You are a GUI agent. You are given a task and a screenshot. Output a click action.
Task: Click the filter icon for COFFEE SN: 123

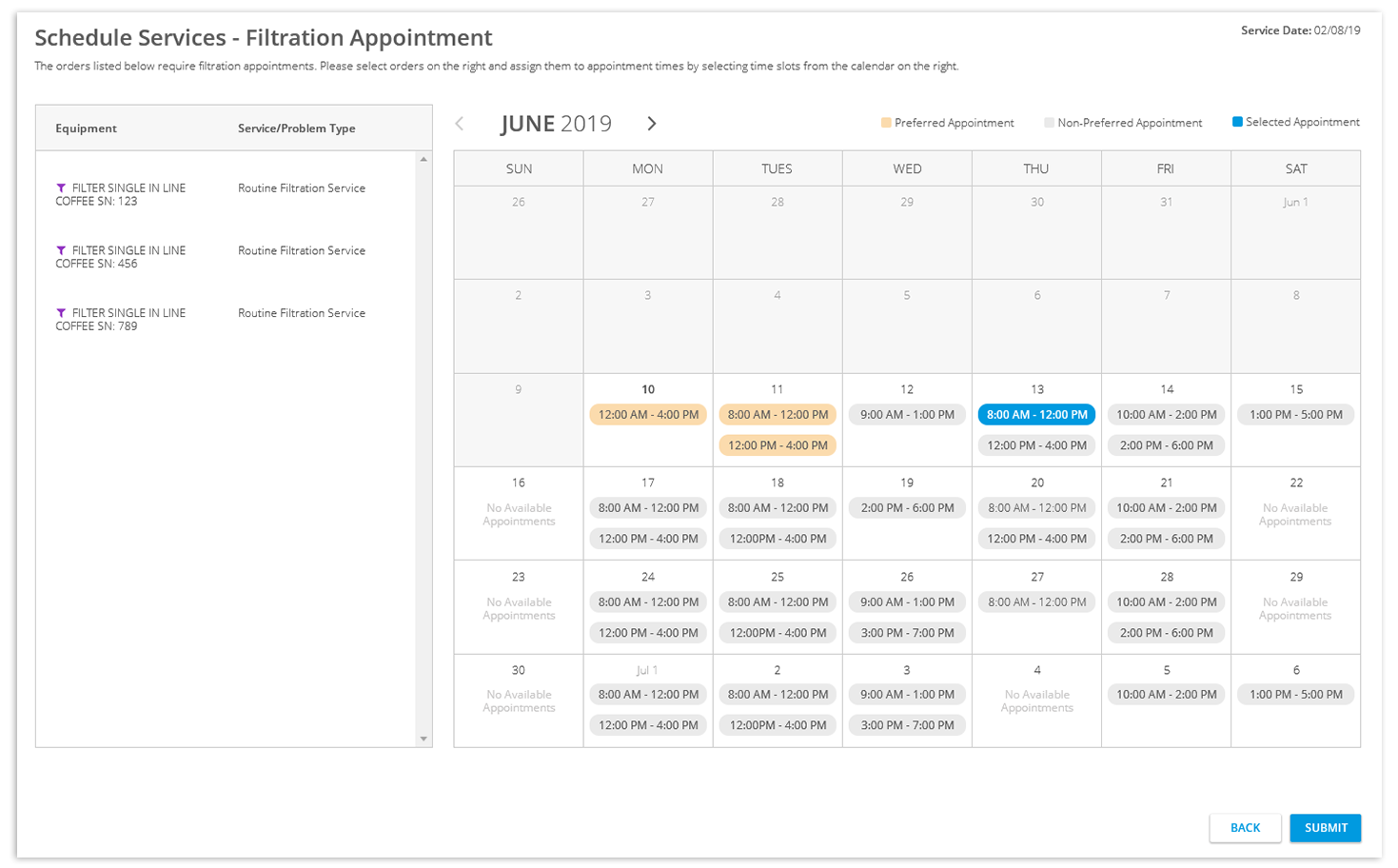click(61, 188)
